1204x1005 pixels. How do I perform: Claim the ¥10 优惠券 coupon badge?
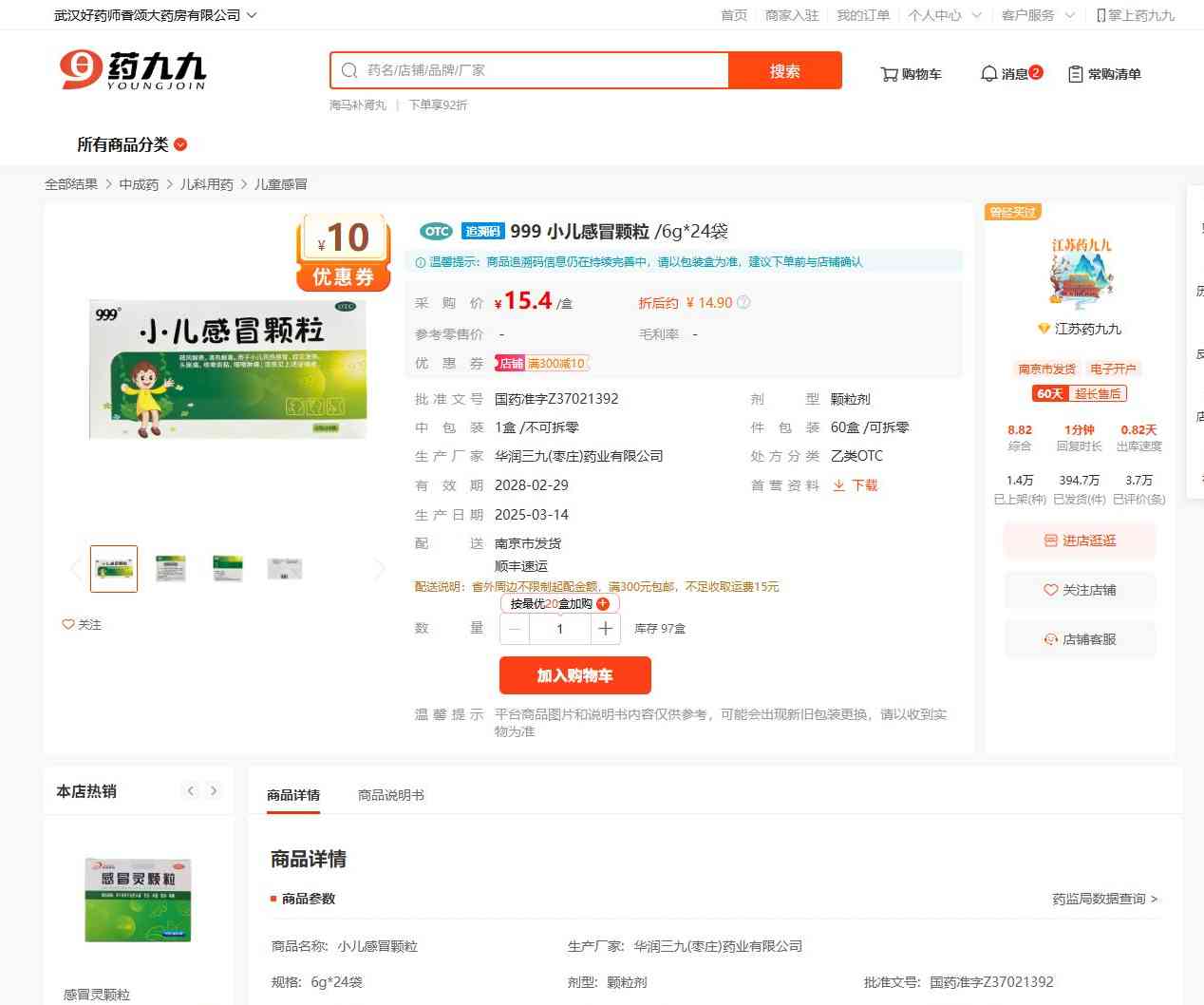click(x=344, y=252)
